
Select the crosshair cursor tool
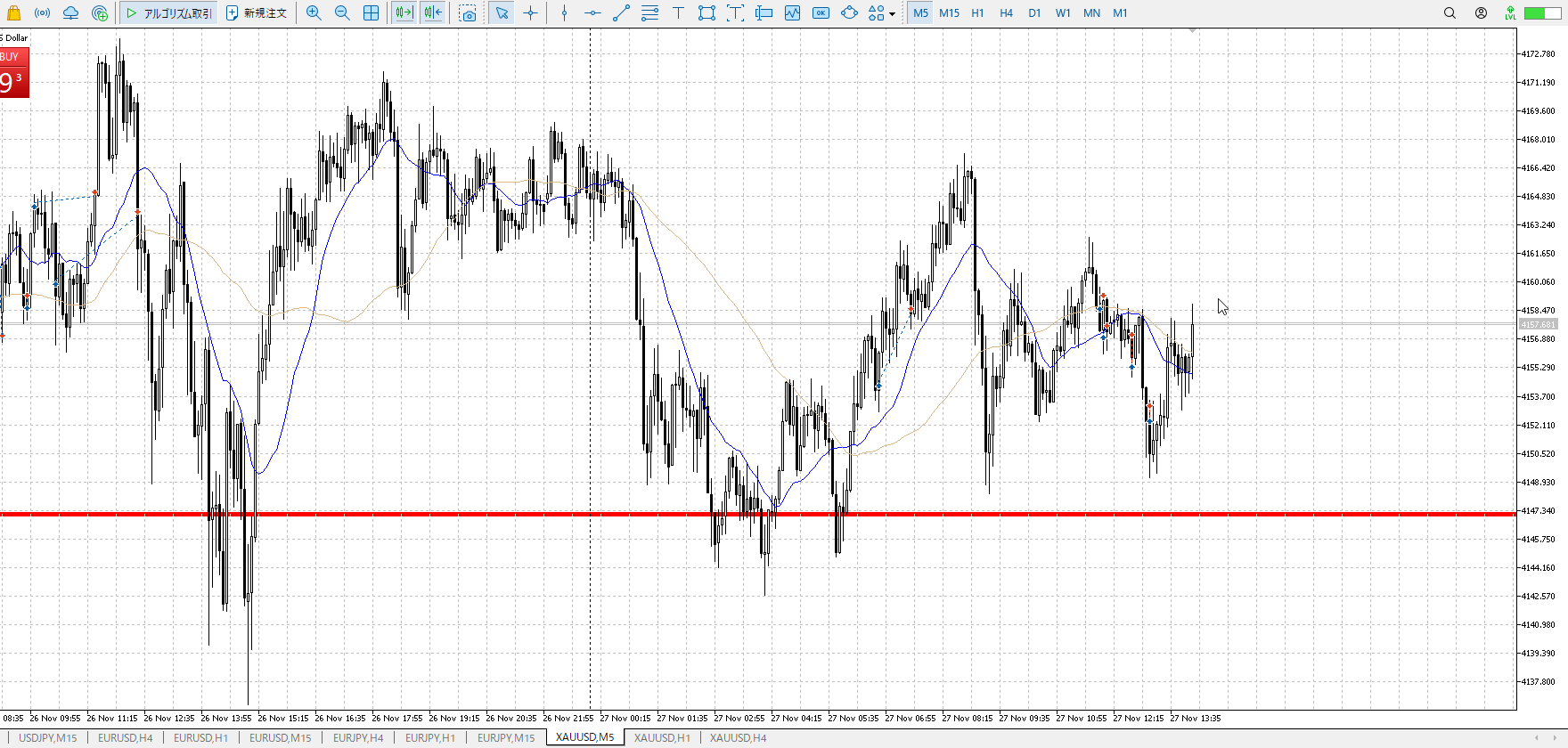click(x=531, y=13)
